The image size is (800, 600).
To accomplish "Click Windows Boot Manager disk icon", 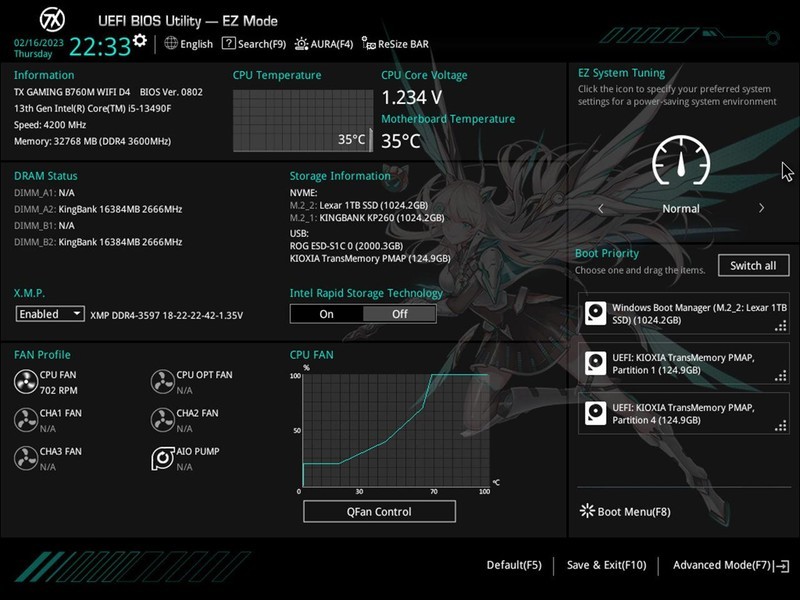I will pos(595,313).
